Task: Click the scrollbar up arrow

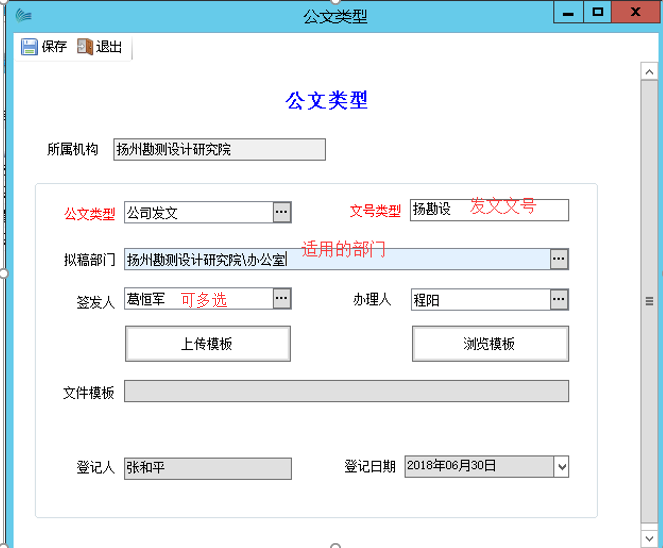Action: (x=650, y=70)
